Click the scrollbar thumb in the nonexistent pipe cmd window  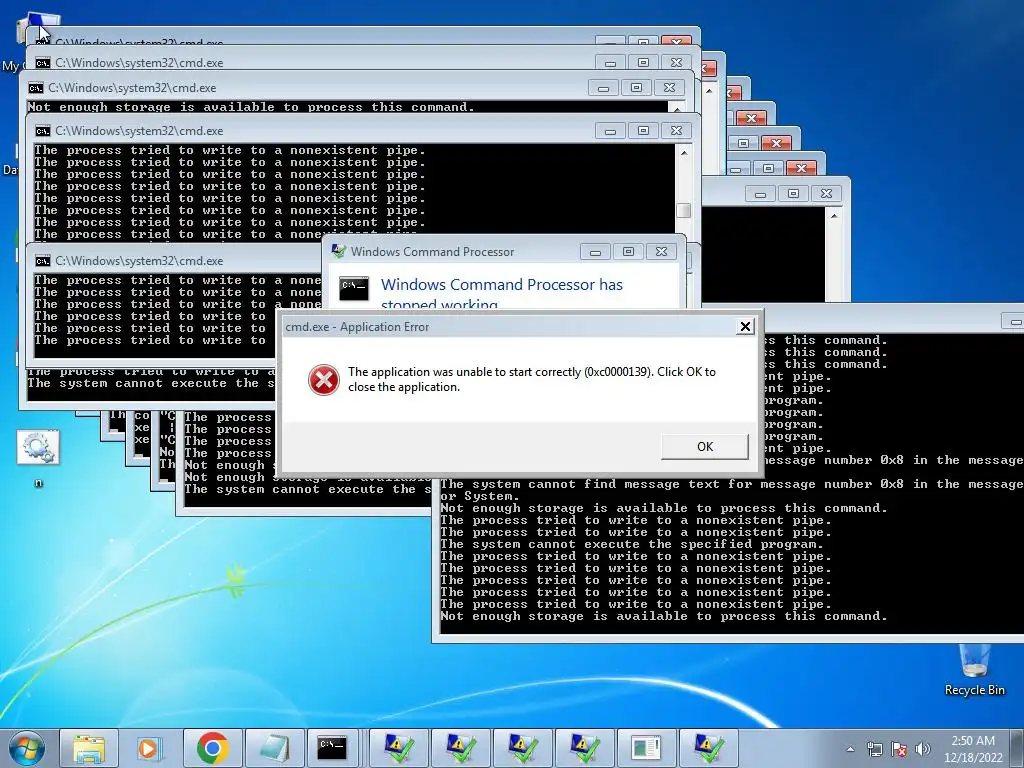(684, 210)
